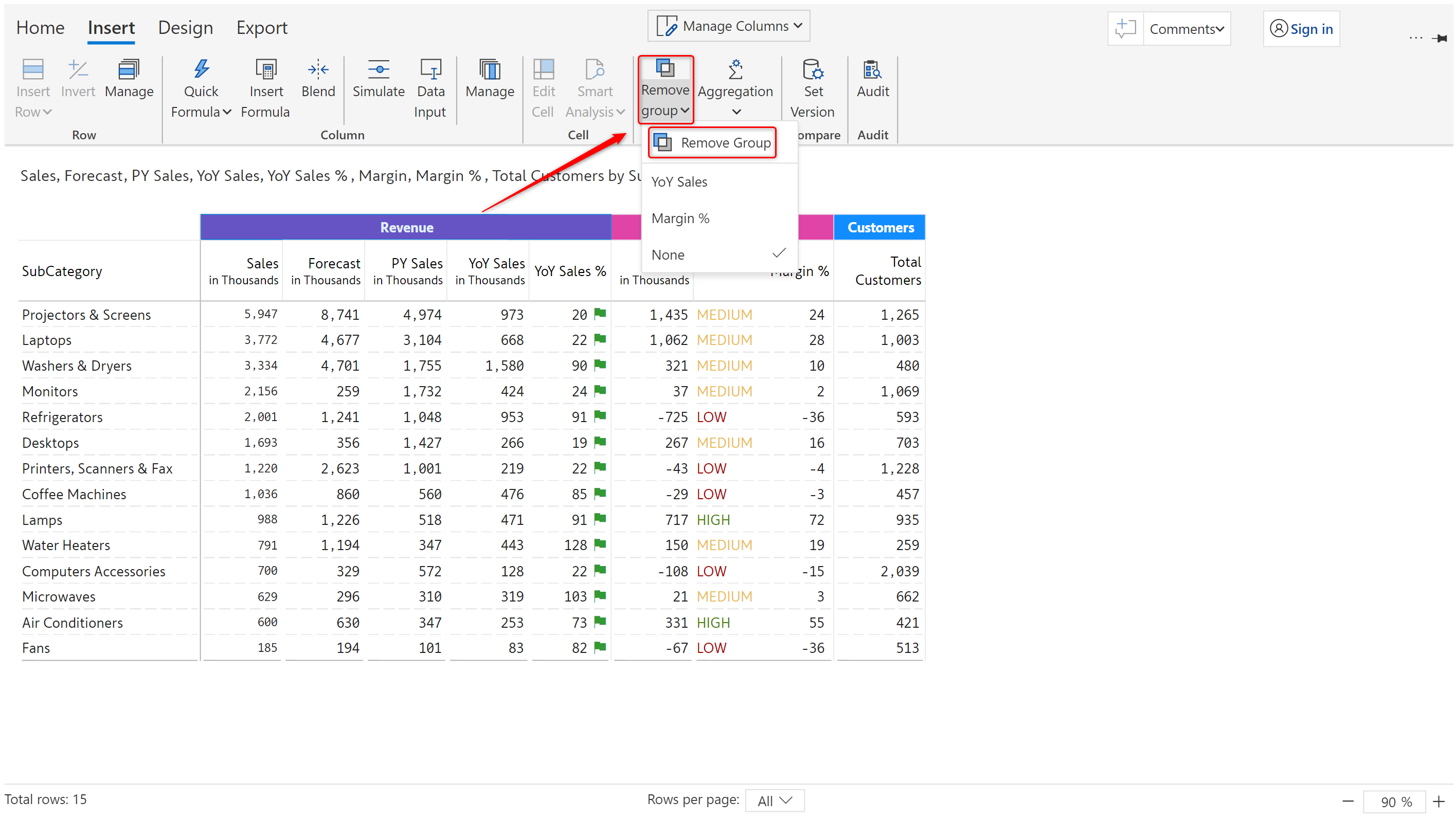Open the Comments button
The width and height of the screenshot is (1456, 819).
(x=1187, y=29)
